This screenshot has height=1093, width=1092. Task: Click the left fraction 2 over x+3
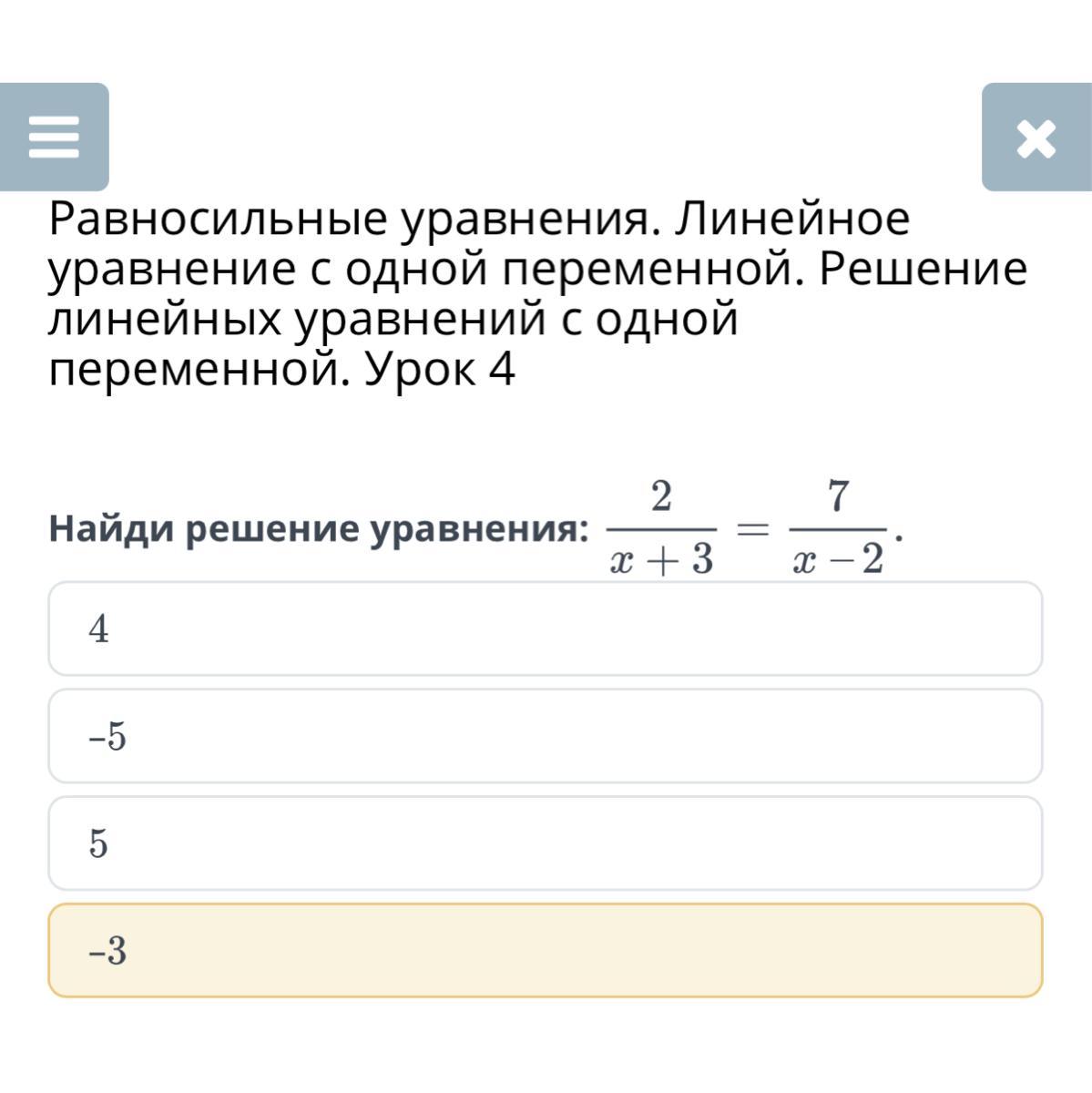click(x=661, y=528)
